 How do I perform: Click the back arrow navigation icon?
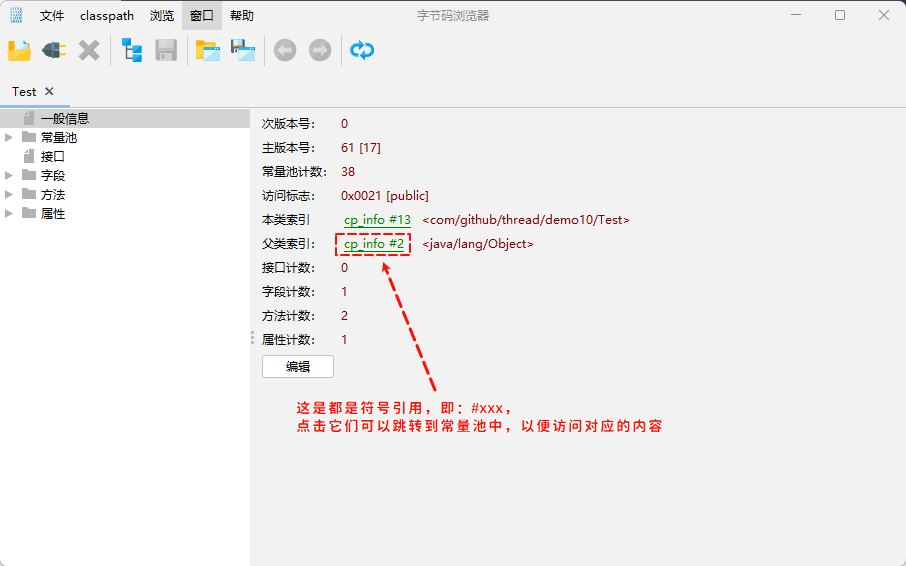[285, 50]
